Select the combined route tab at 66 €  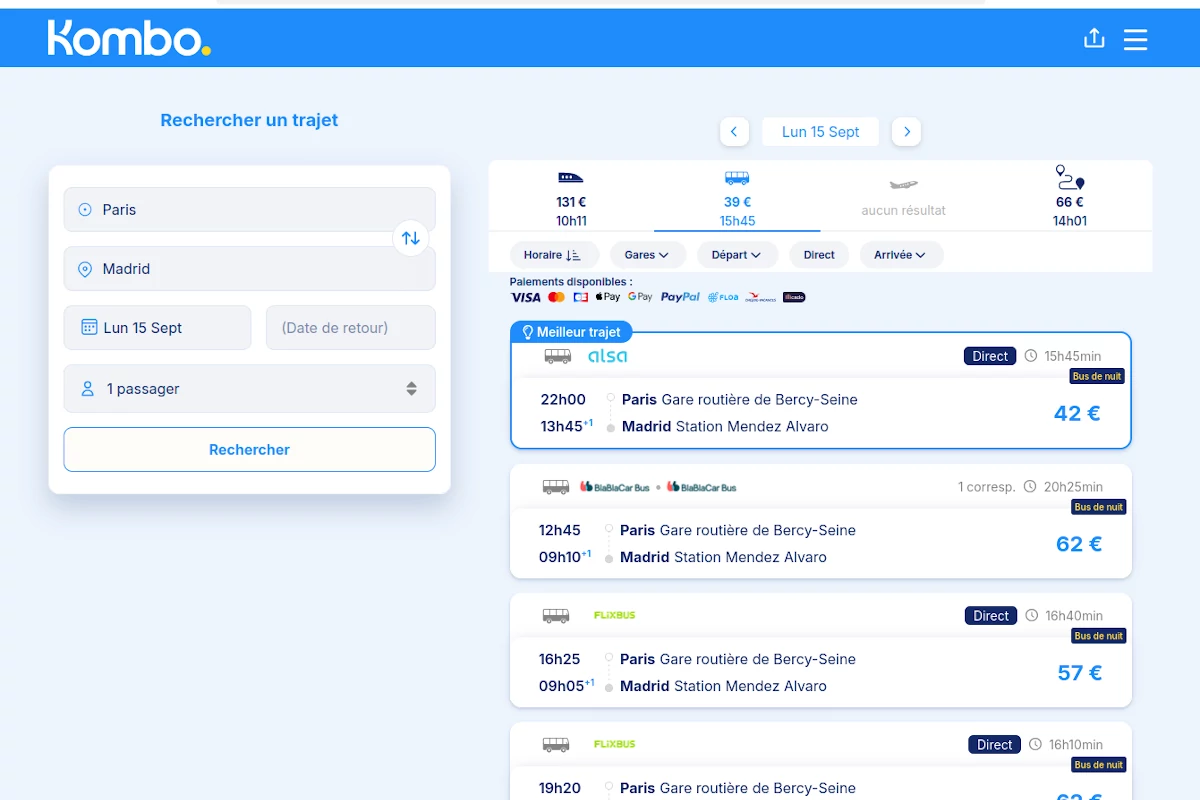click(x=1069, y=198)
